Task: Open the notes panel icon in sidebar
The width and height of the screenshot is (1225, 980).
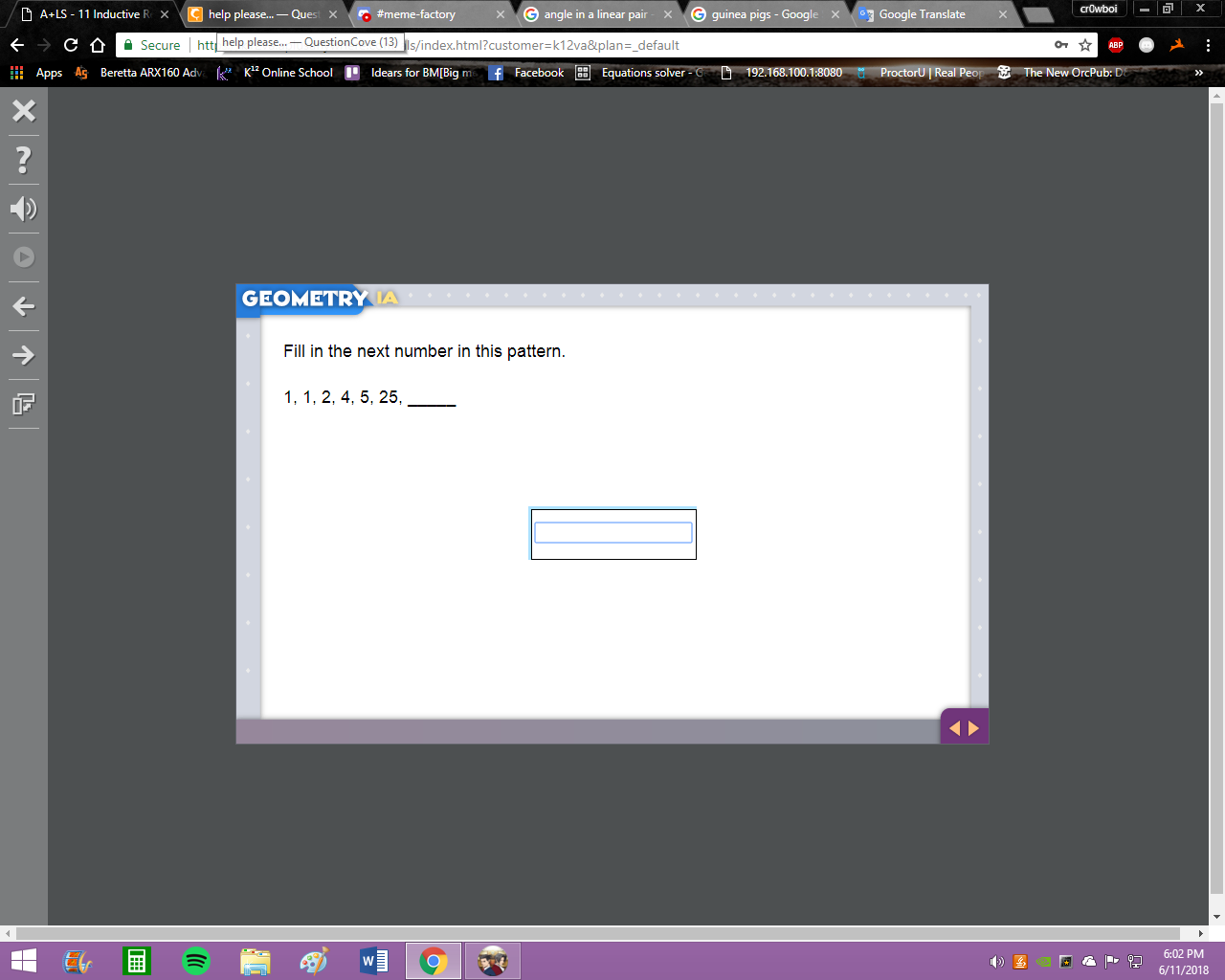Action: pos(24,404)
